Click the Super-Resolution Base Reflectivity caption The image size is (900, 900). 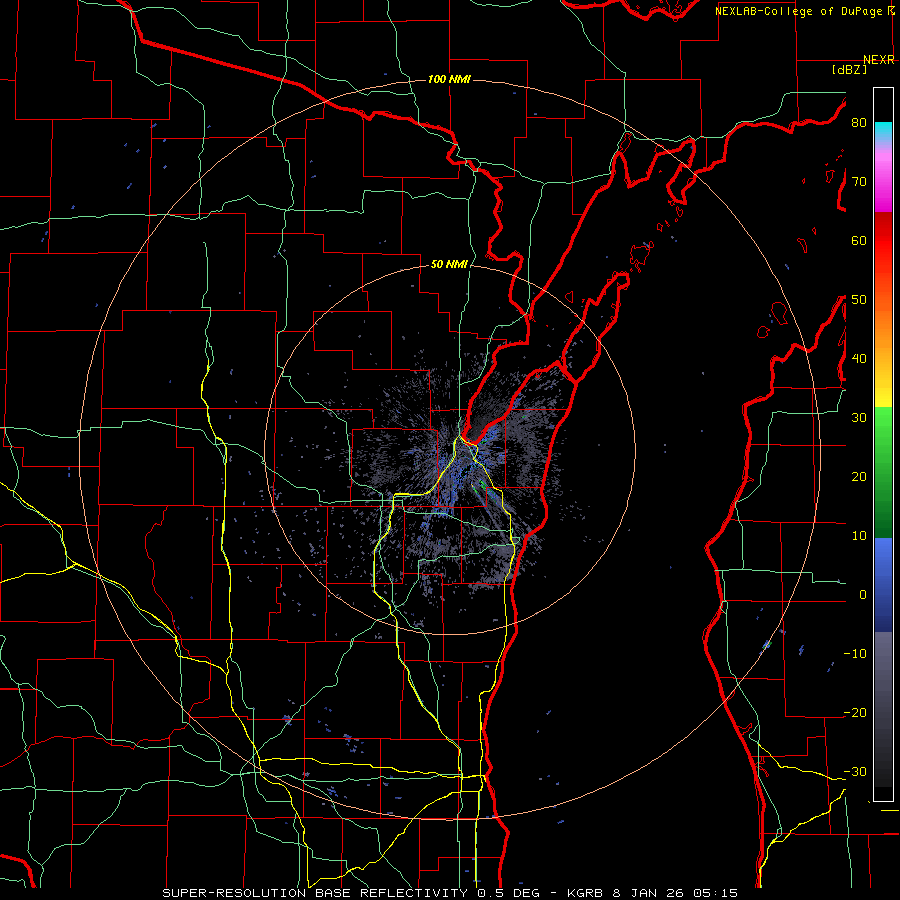tap(449, 893)
